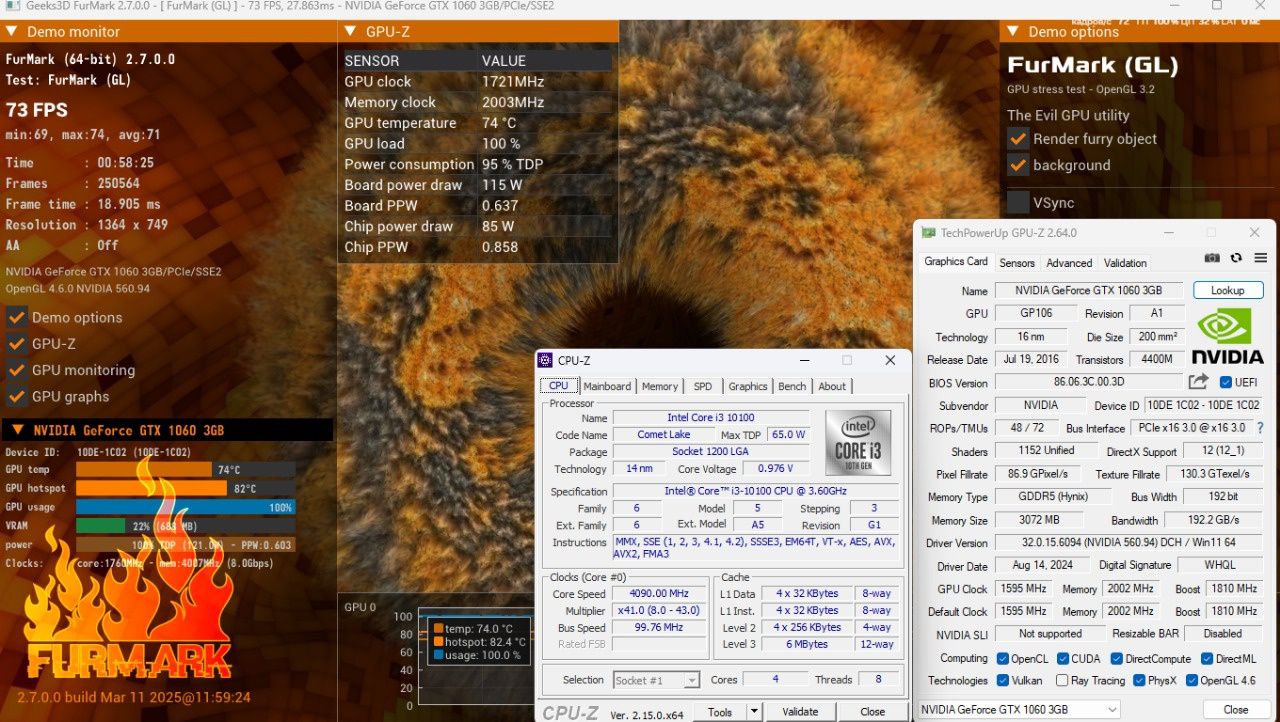Click the GPU-Z refresh icon
This screenshot has height=722, width=1280.
(1237, 258)
